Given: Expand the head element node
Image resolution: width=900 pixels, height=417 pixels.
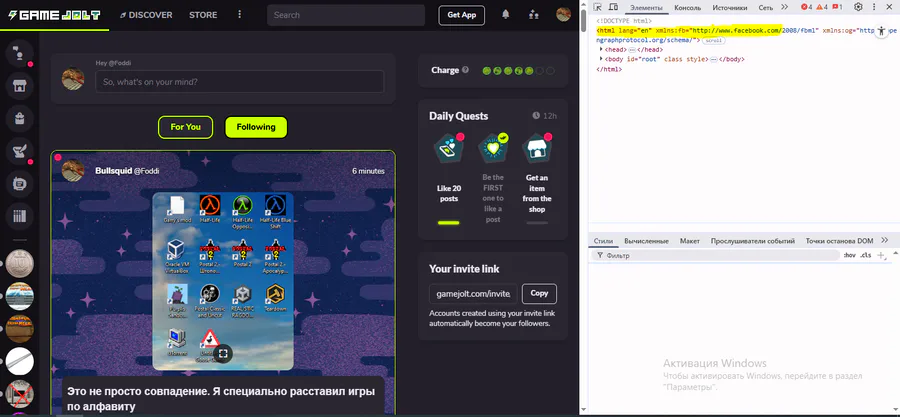Looking at the screenshot, I should point(601,50).
